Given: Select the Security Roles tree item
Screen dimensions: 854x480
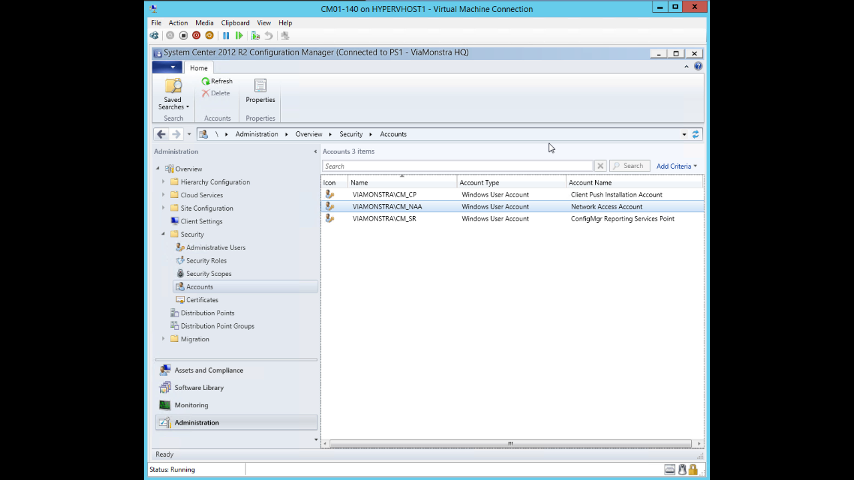Looking at the screenshot, I should [206, 260].
